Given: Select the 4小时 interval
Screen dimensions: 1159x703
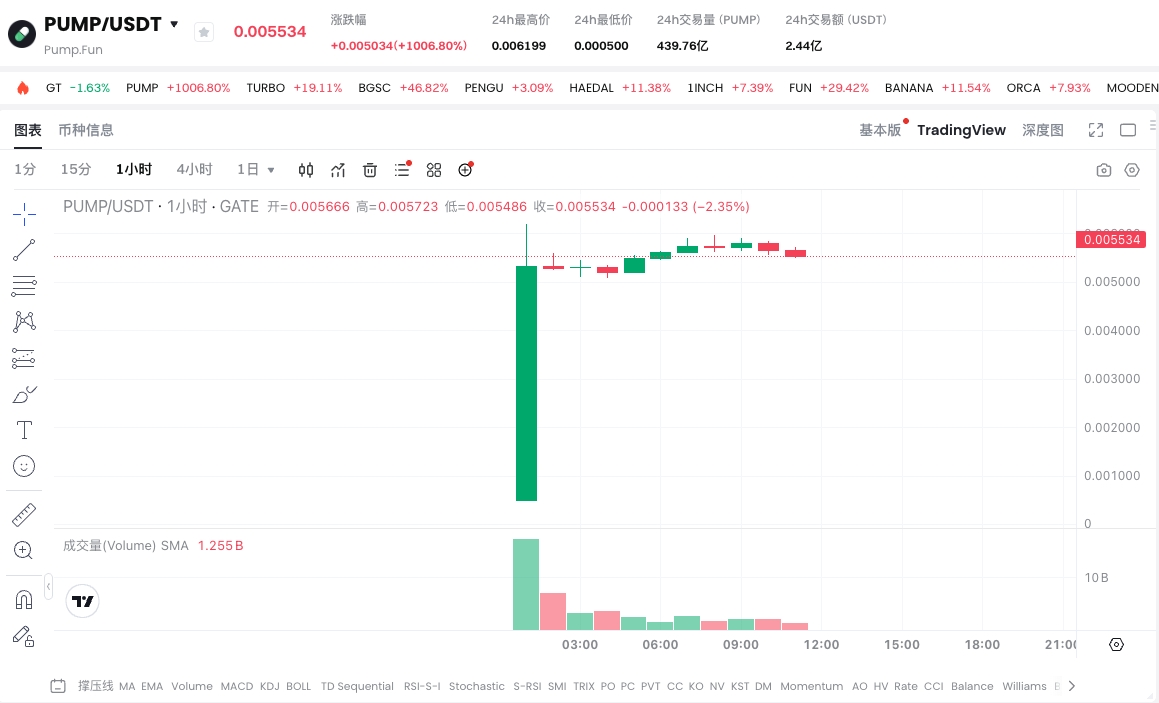Looking at the screenshot, I should pyautogui.click(x=194, y=170).
